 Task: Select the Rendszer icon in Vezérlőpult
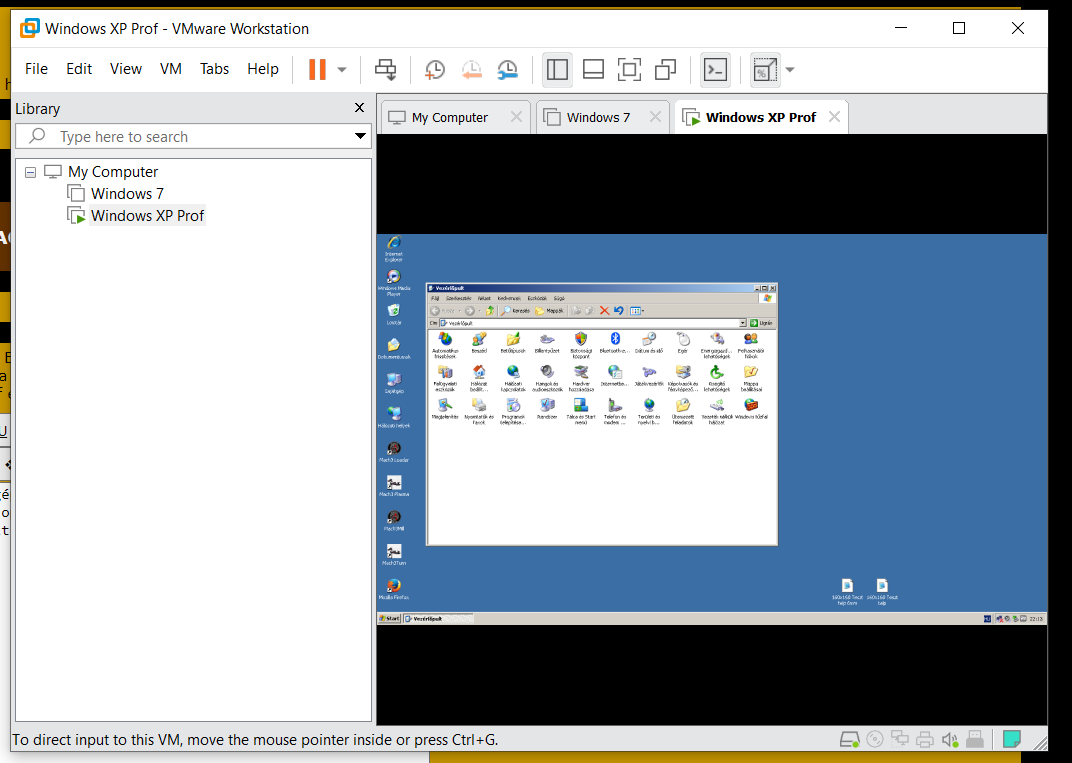pyautogui.click(x=547, y=409)
